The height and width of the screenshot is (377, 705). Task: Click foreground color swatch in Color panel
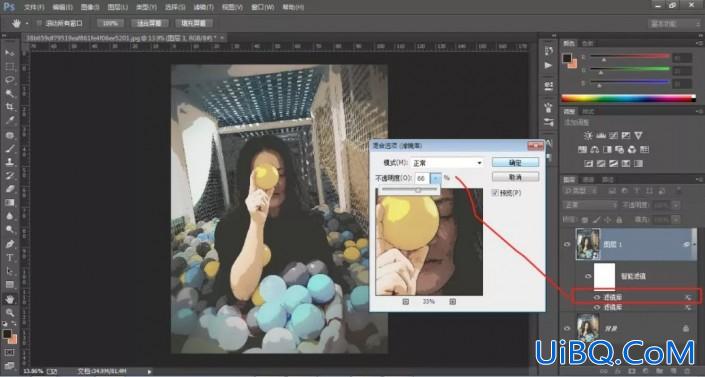(x=567, y=58)
